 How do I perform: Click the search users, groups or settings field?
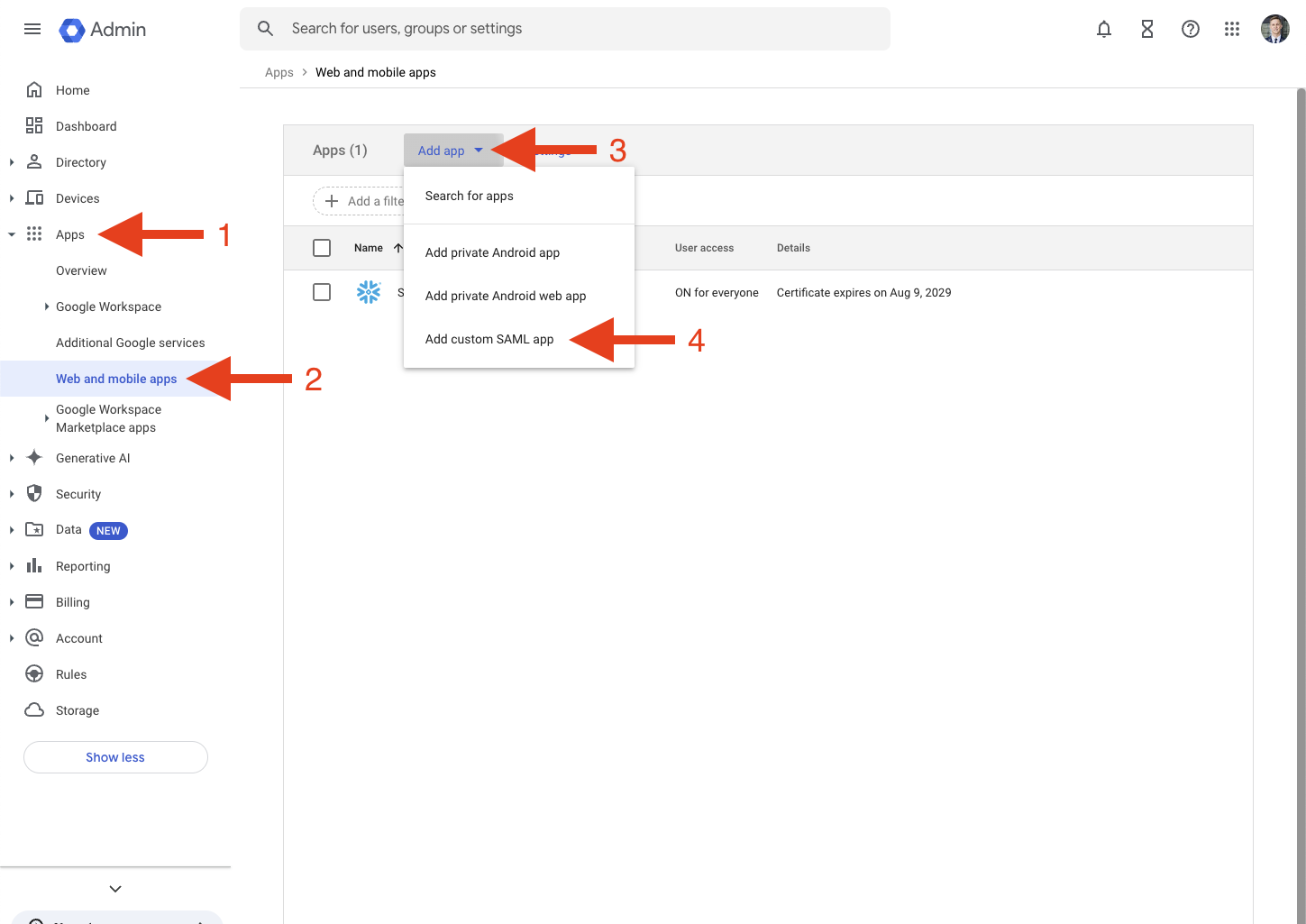(x=577, y=29)
